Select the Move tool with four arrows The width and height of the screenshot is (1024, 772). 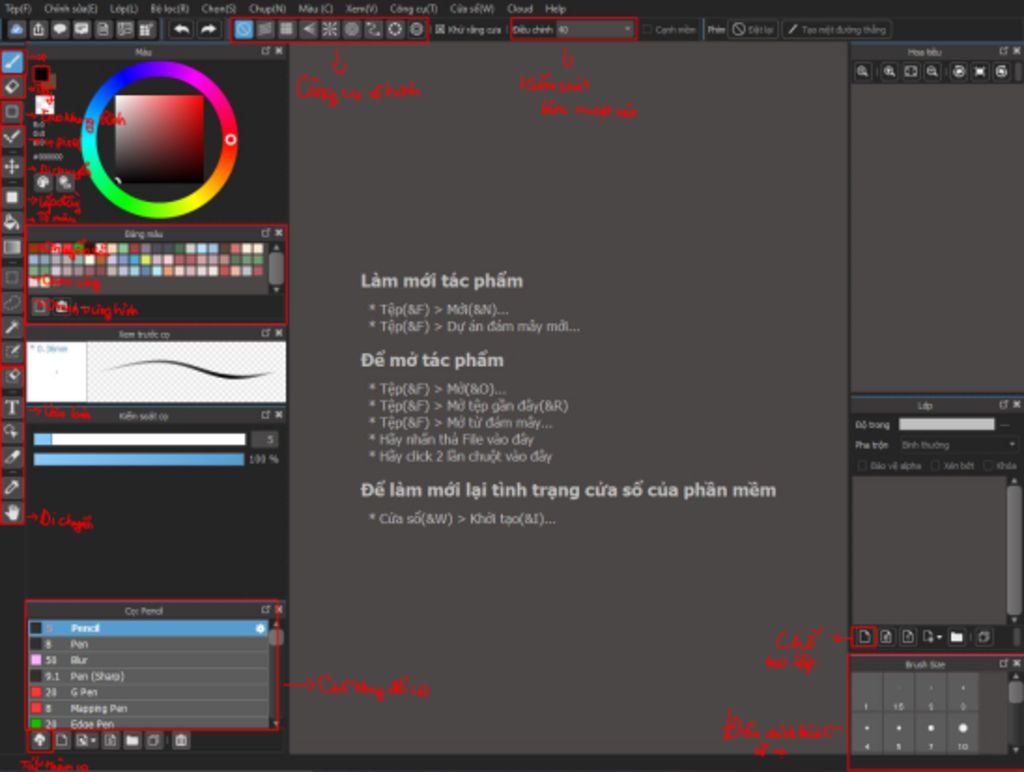[12, 167]
